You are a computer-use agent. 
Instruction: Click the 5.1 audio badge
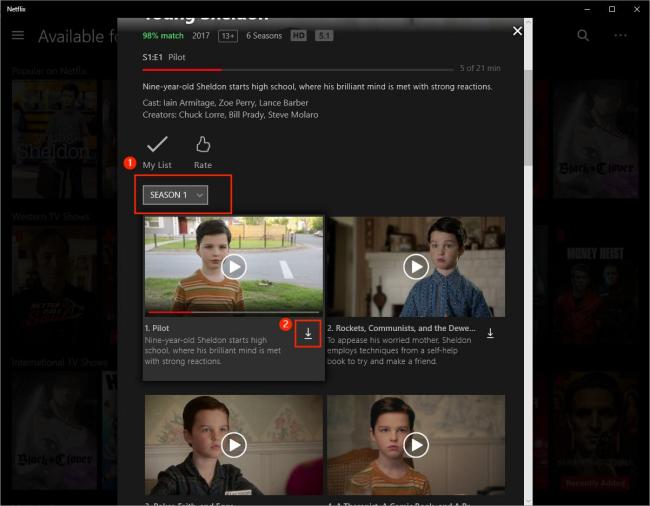(x=324, y=36)
